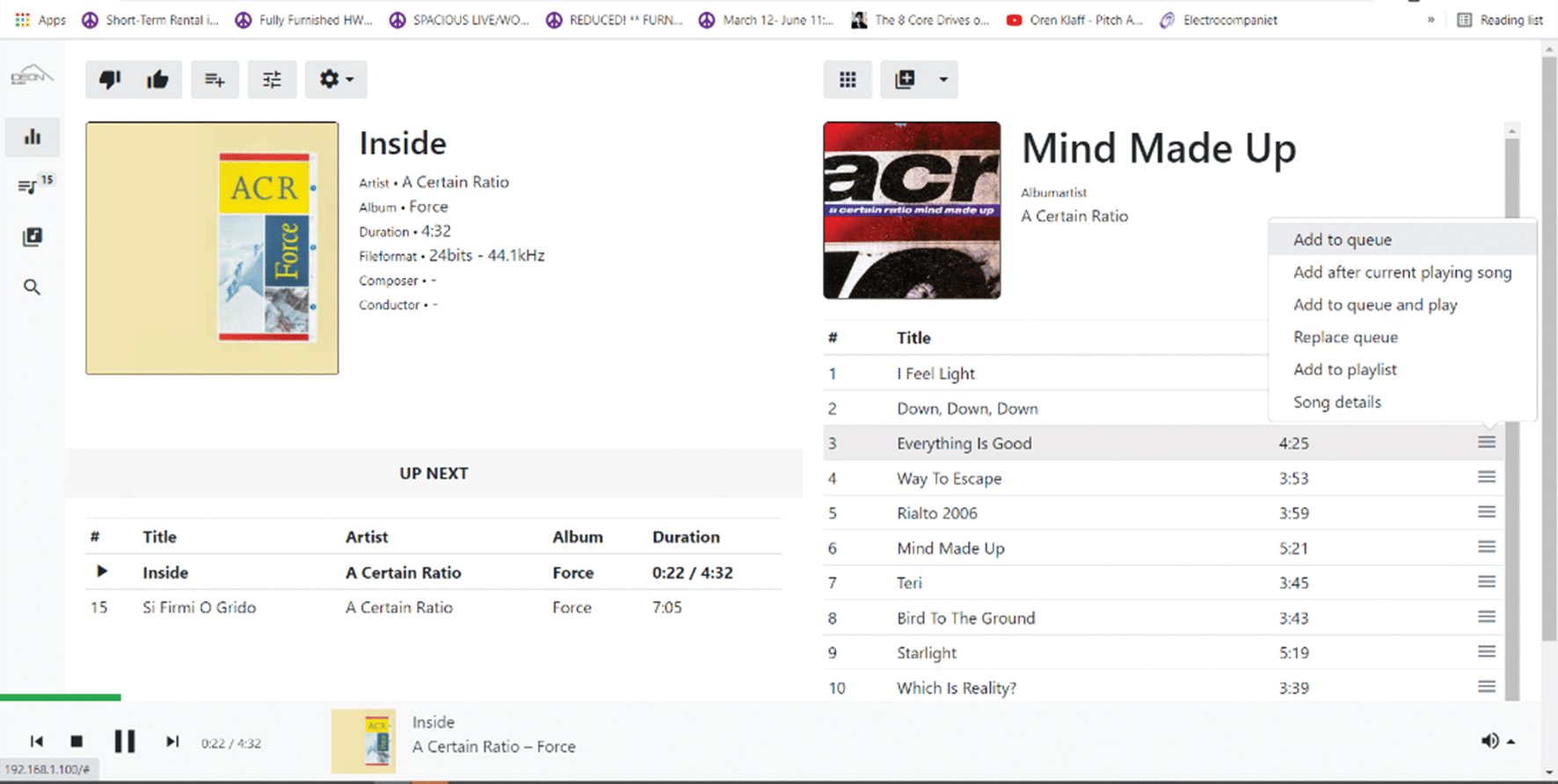This screenshot has width=1558, height=784.
Task: Click artist name A Certain Ratio under Inside
Action: click(x=455, y=183)
